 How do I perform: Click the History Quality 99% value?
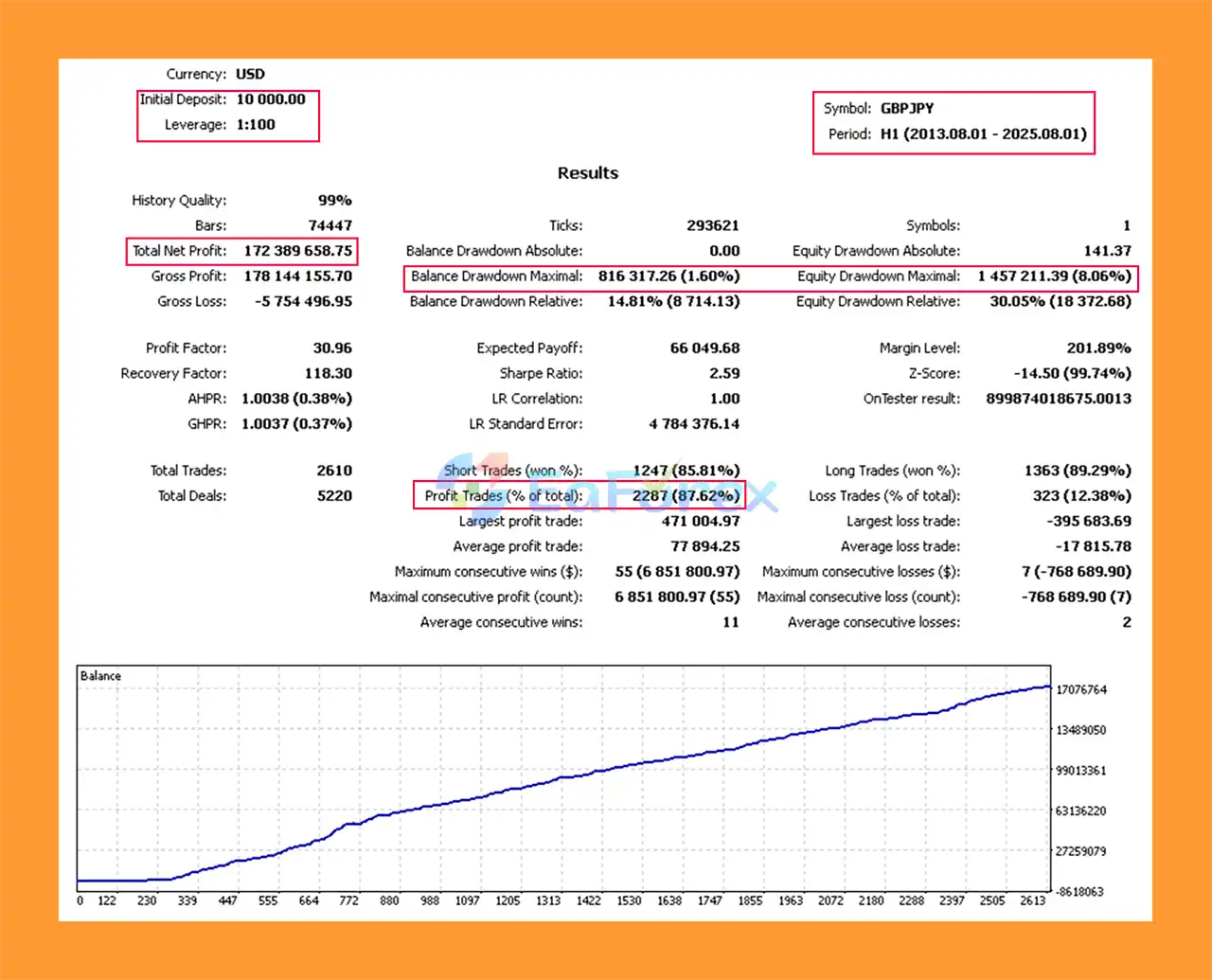pyautogui.click(x=337, y=200)
